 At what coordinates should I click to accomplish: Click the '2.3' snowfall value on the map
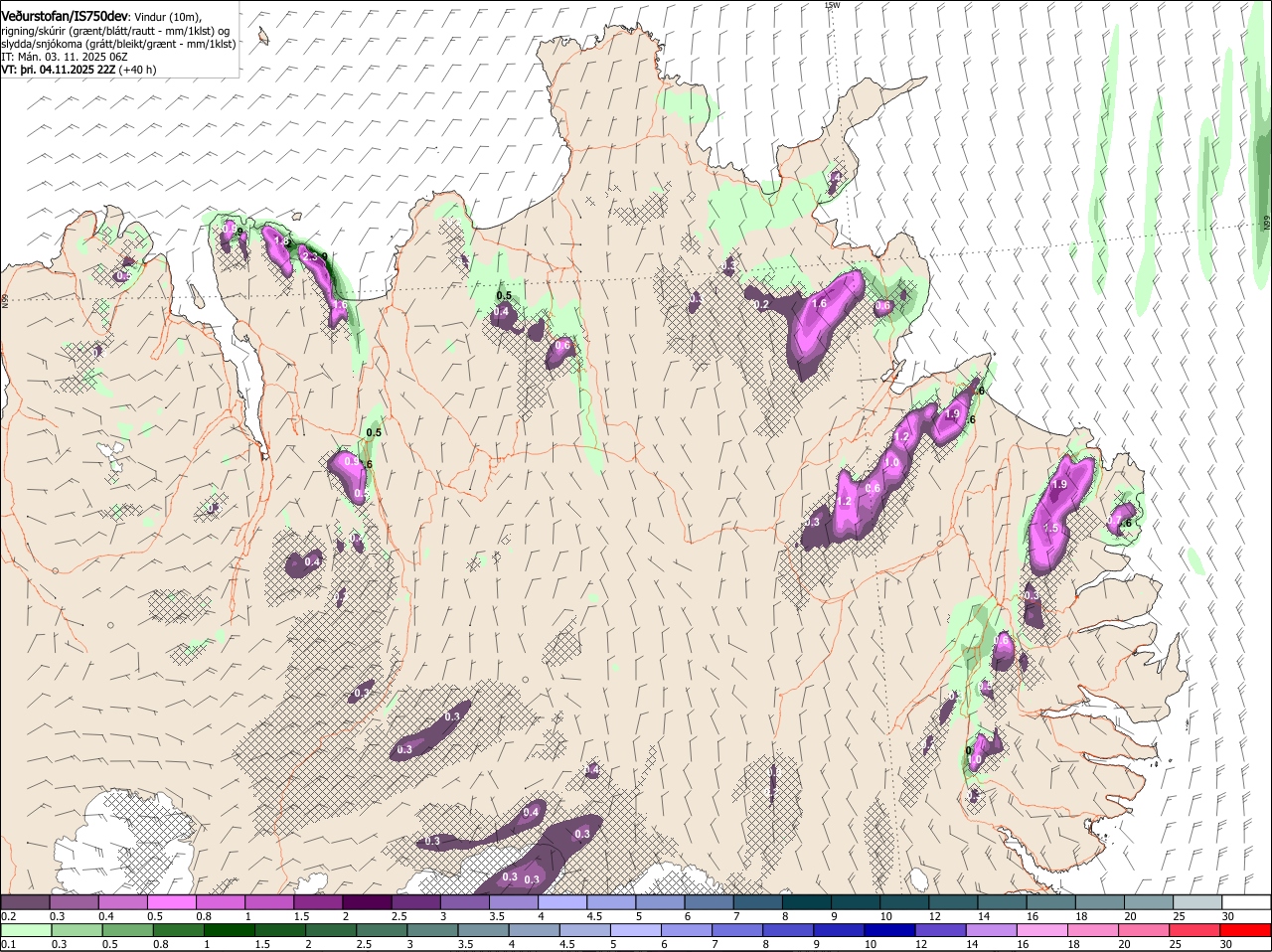pyautogui.click(x=309, y=256)
